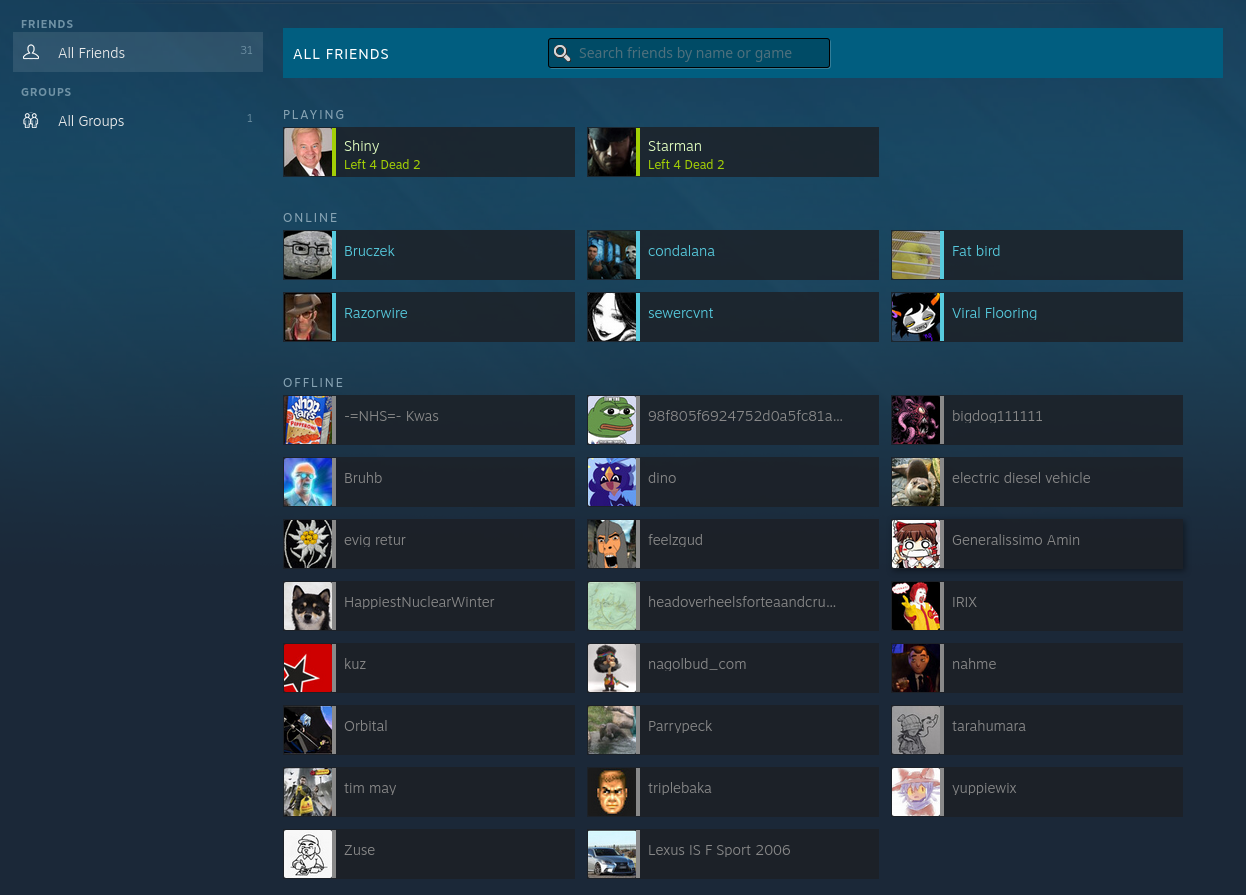Open the All Friends sidebar entry
The image size is (1246, 895).
point(138,52)
